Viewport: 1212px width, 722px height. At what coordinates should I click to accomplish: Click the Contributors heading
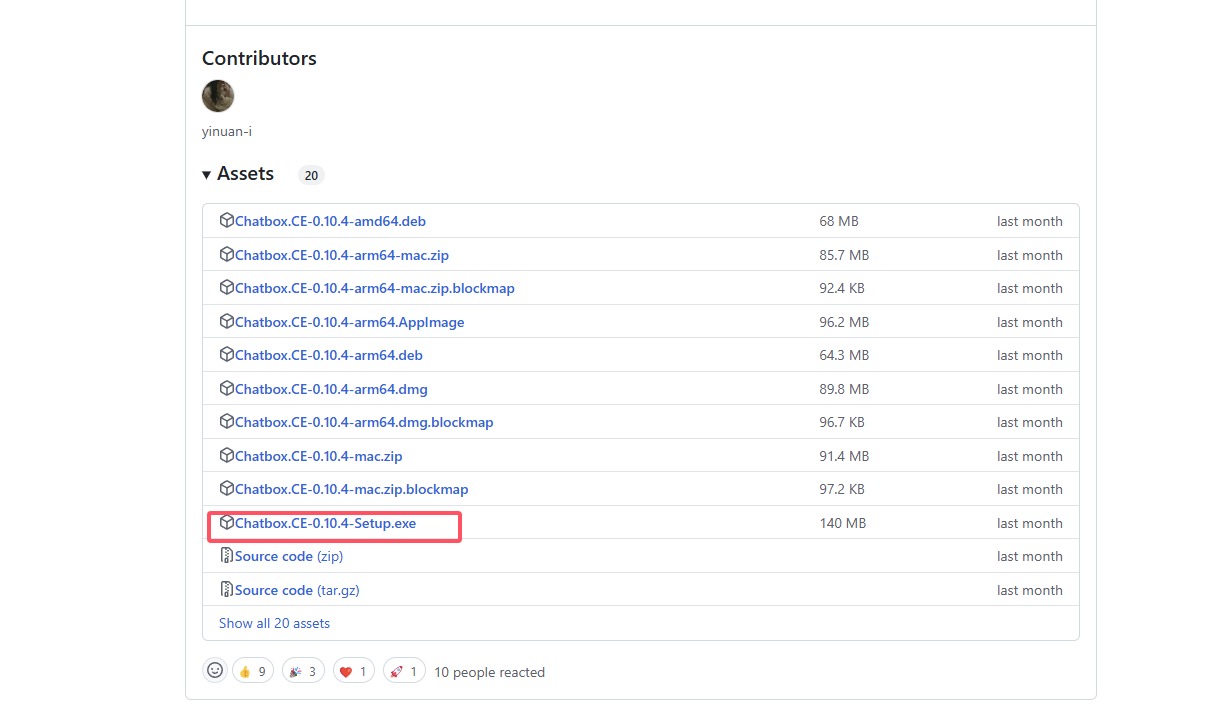click(259, 58)
